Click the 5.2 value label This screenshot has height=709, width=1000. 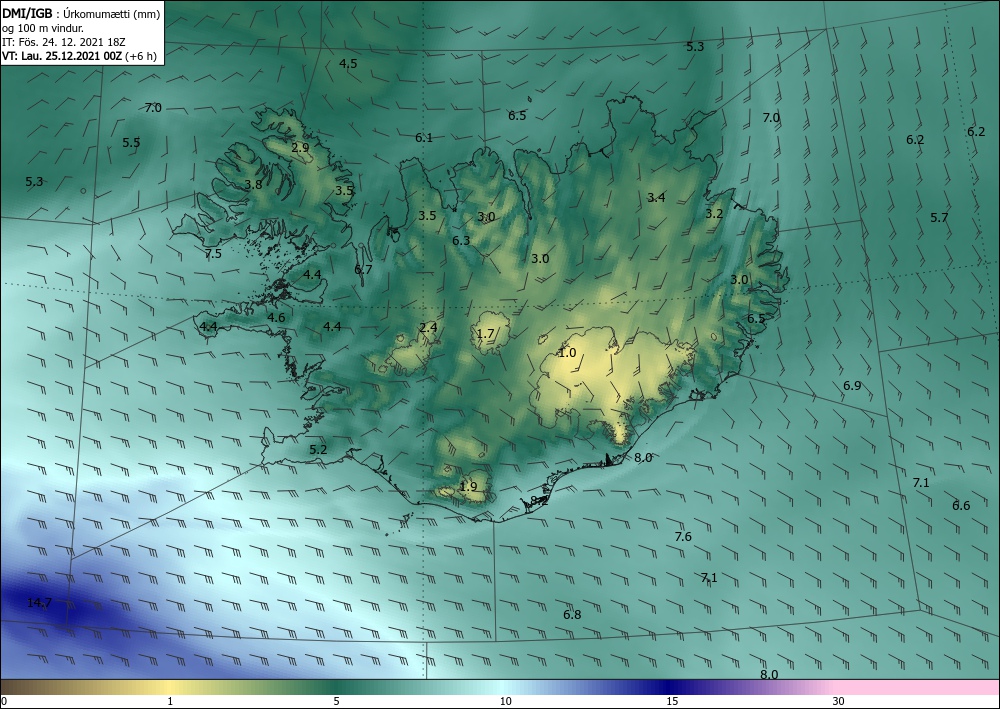coord(318,450)
